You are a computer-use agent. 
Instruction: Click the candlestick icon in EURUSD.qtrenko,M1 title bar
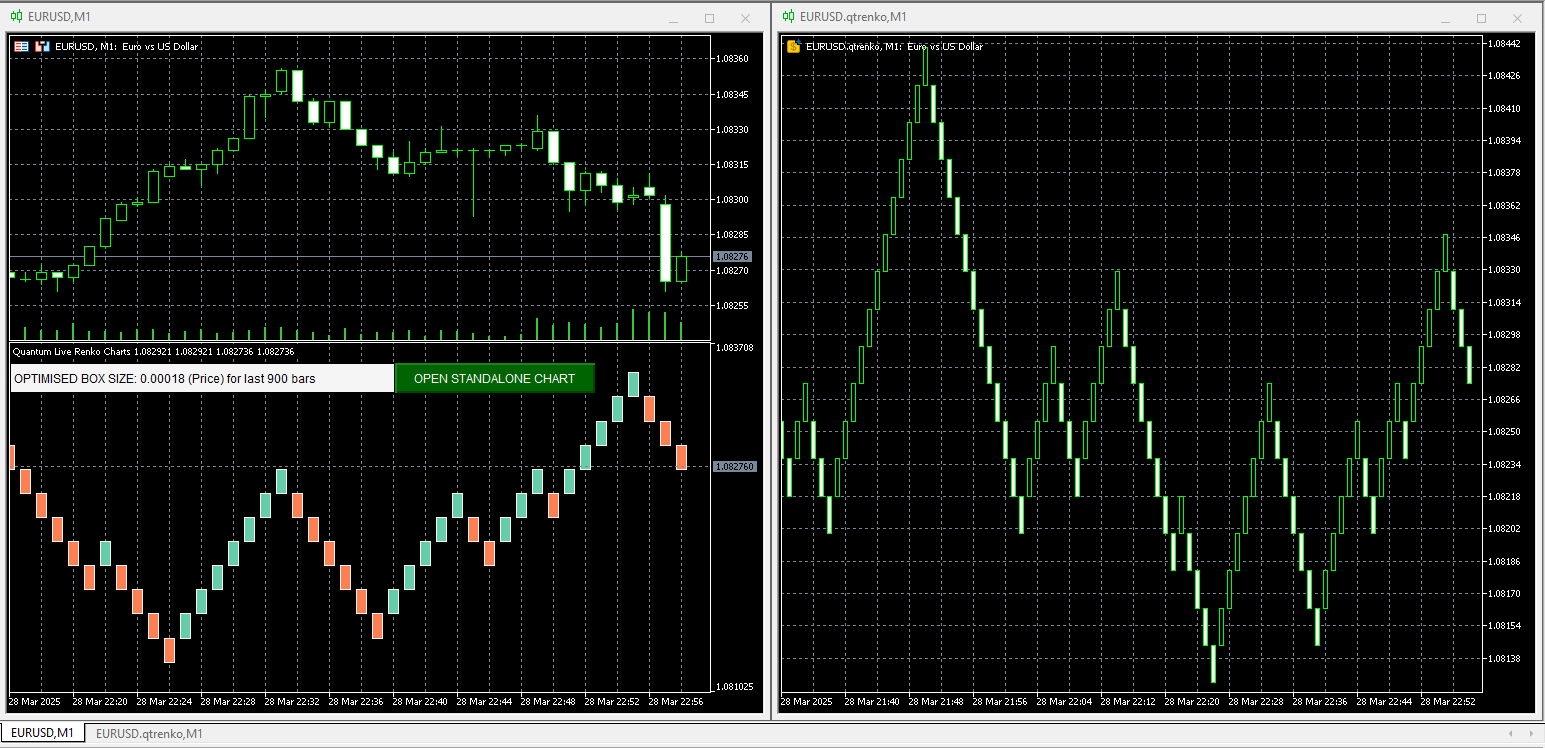pyautogui.click(x=788, y=17)
